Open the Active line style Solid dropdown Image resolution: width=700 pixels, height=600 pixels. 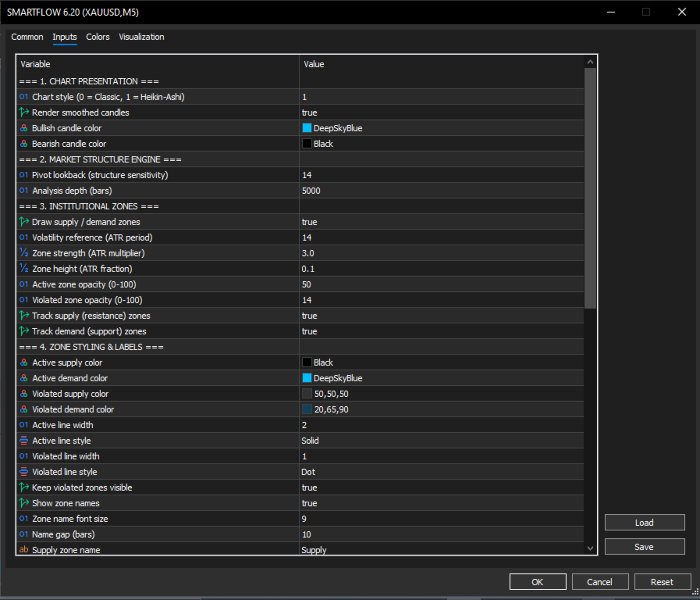pos(441,441)
